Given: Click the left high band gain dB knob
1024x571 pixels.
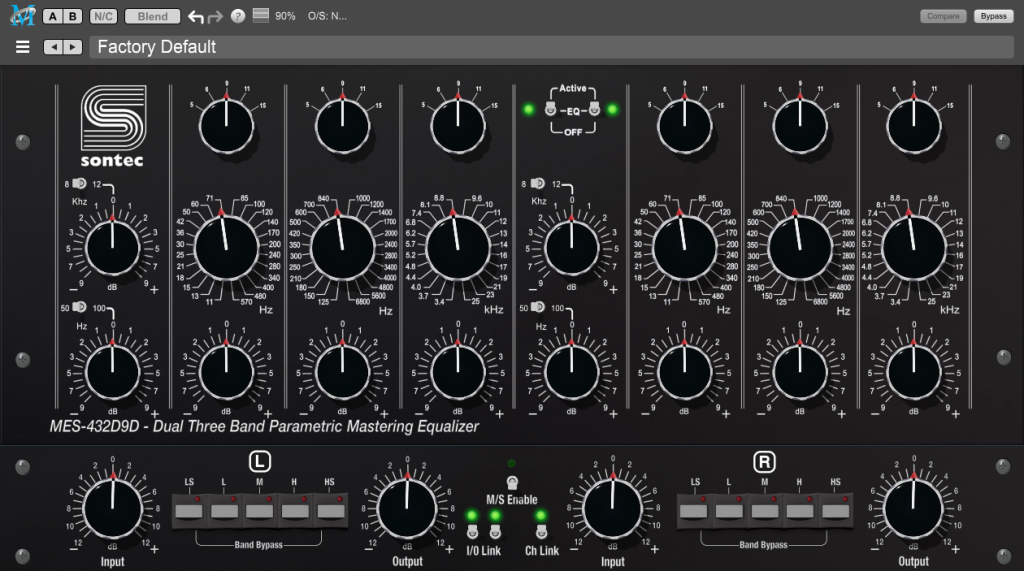Looking at the screenshot, I should pos(458,372).
